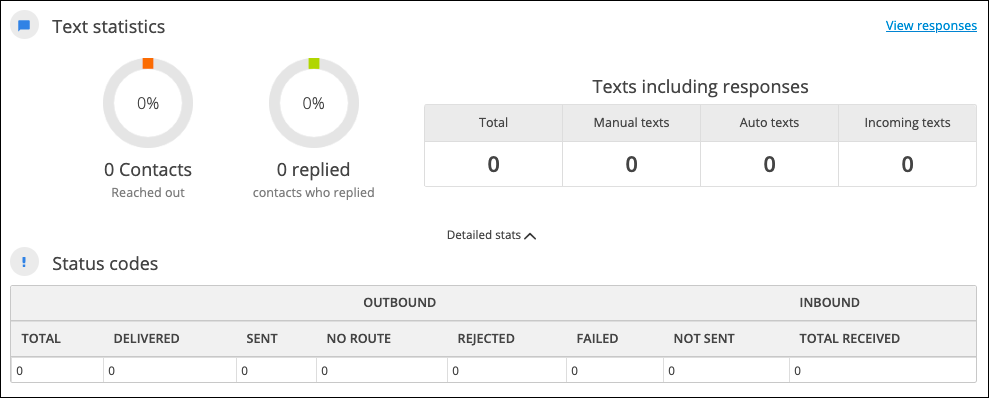Click the Auto texts column header

[769, 123]
